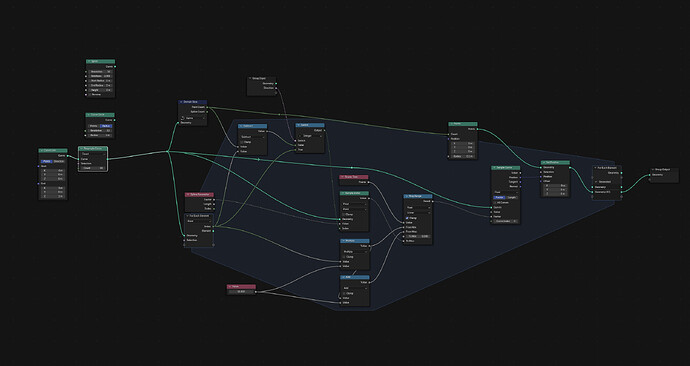
Task: Select Direction mode in Curve Line node
Action: tap(59, 161)
